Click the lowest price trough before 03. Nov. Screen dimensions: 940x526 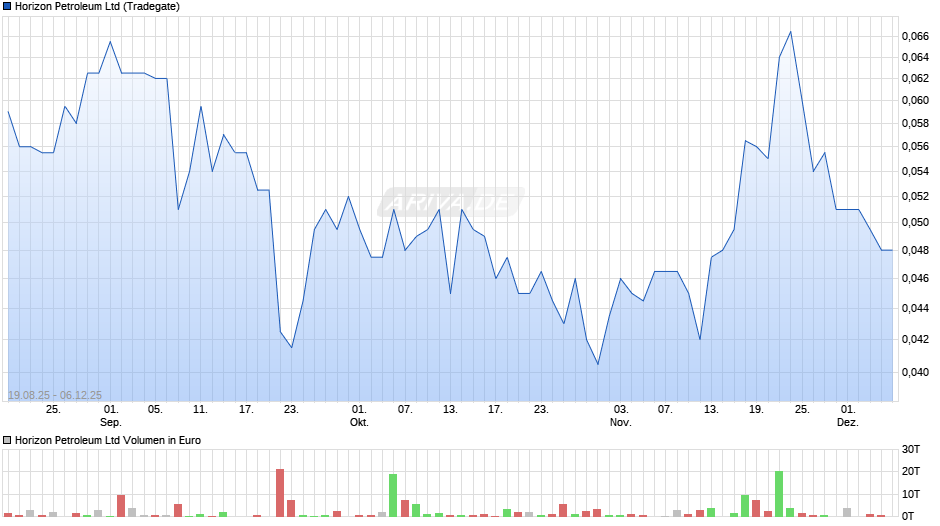tap(598, 364)
